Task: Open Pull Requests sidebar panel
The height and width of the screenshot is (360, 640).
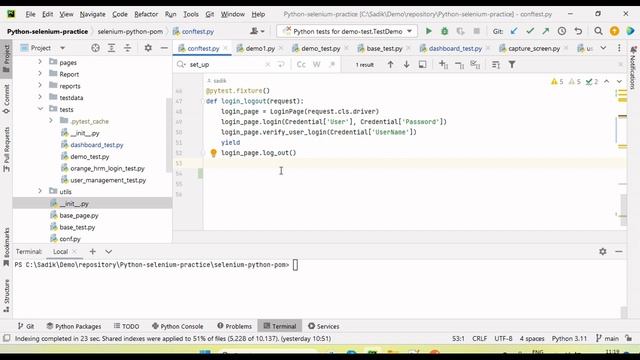Action: coord(6,149)
